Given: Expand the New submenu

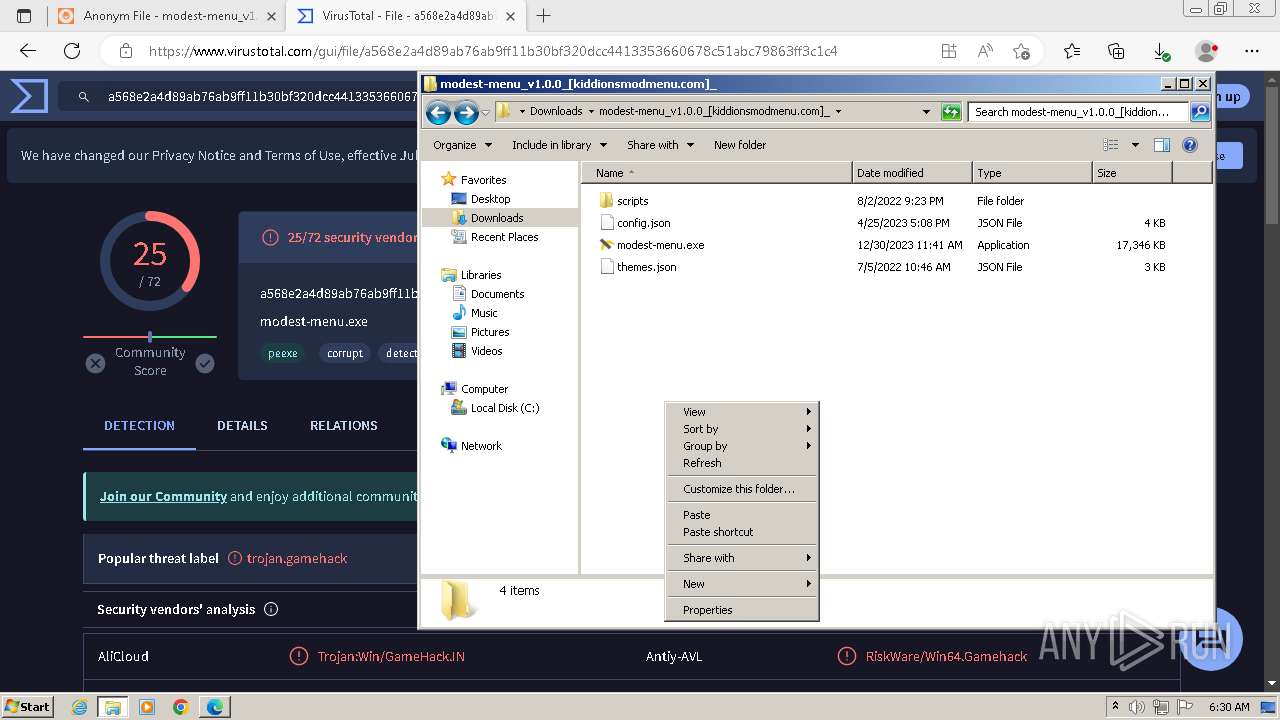Looking at the screenshot, I should coord(741,584).
